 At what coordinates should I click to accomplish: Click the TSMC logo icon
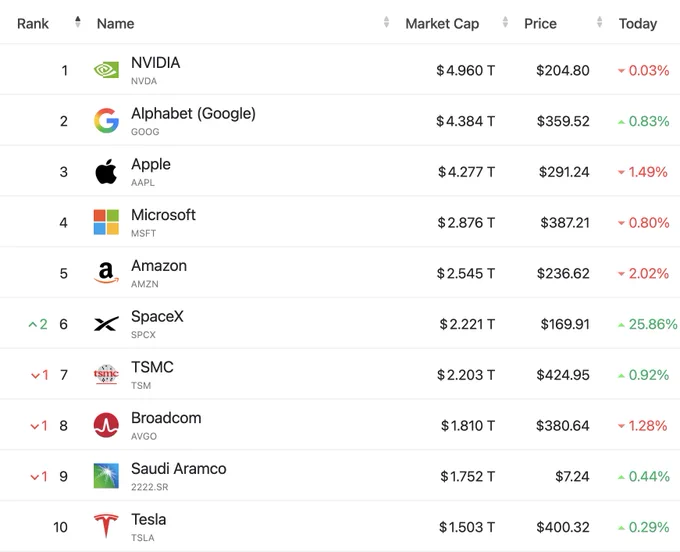coord(106,374)
